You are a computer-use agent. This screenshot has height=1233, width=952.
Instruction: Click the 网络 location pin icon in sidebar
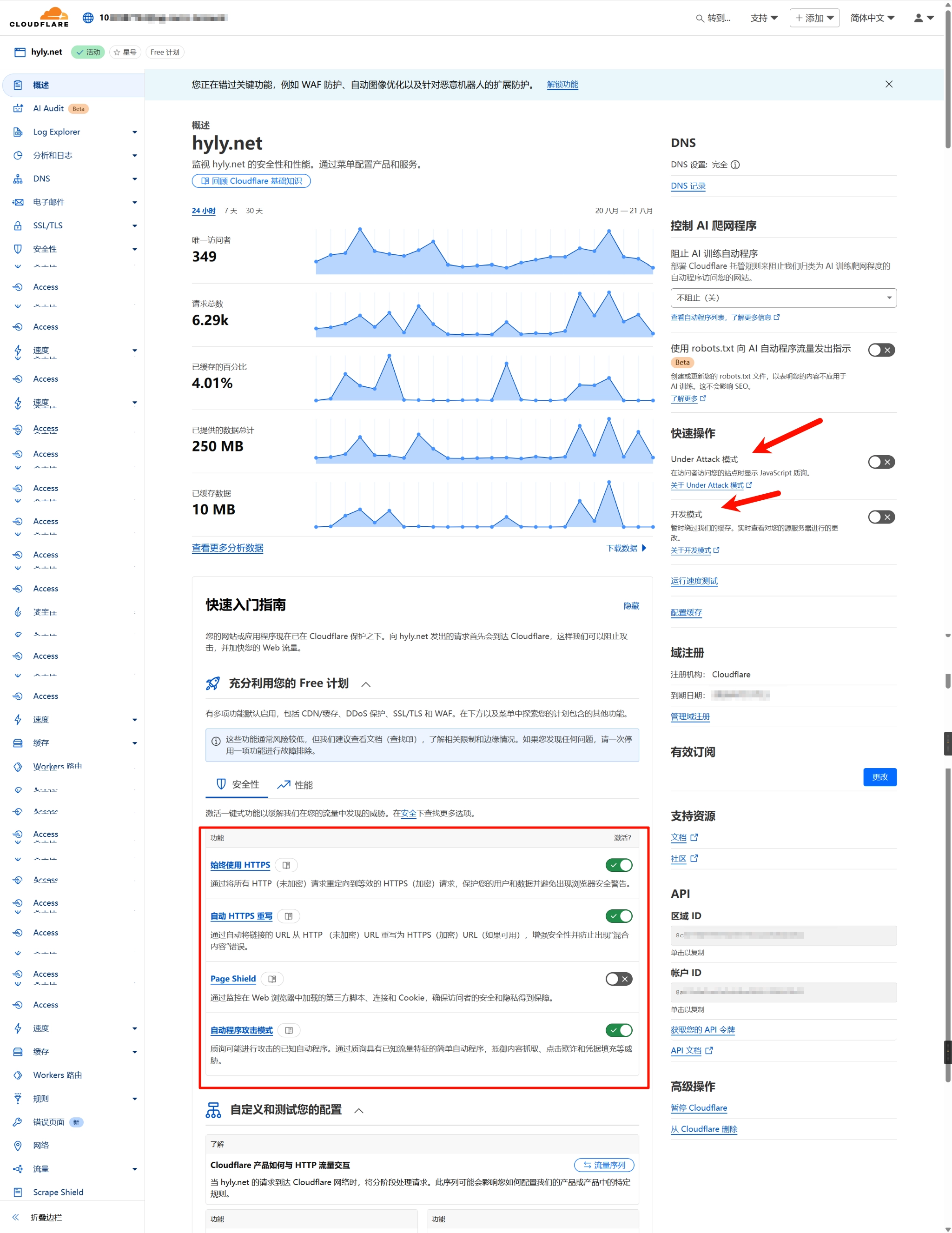pos(18,1146)
